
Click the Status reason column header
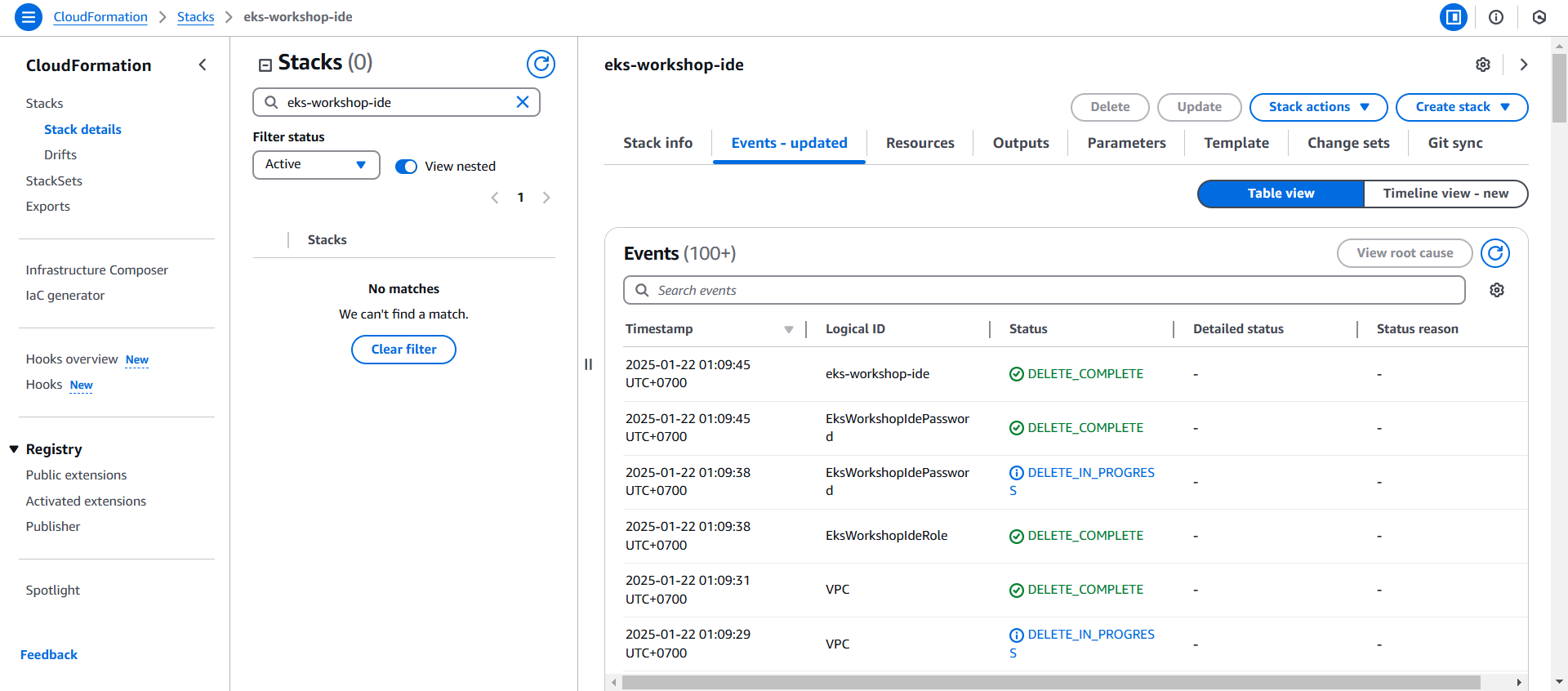pos(1417,329)
